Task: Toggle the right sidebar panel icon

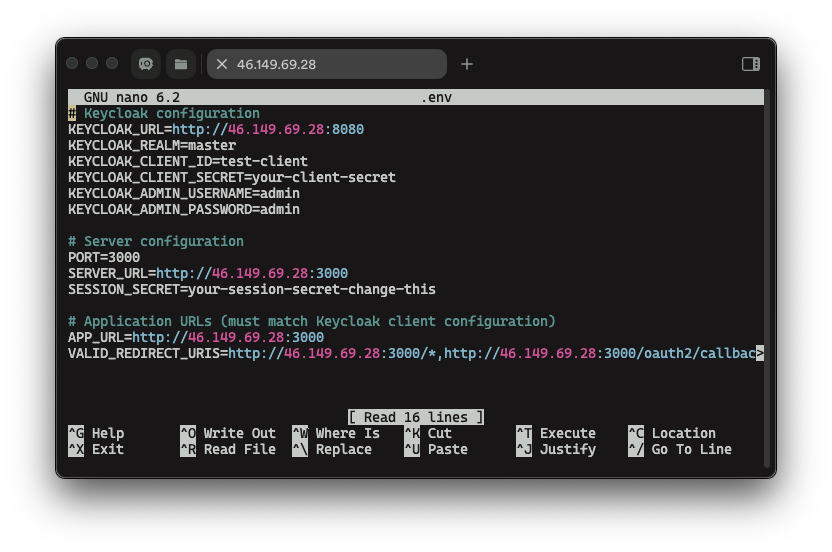Action: [x=751, y=64]
